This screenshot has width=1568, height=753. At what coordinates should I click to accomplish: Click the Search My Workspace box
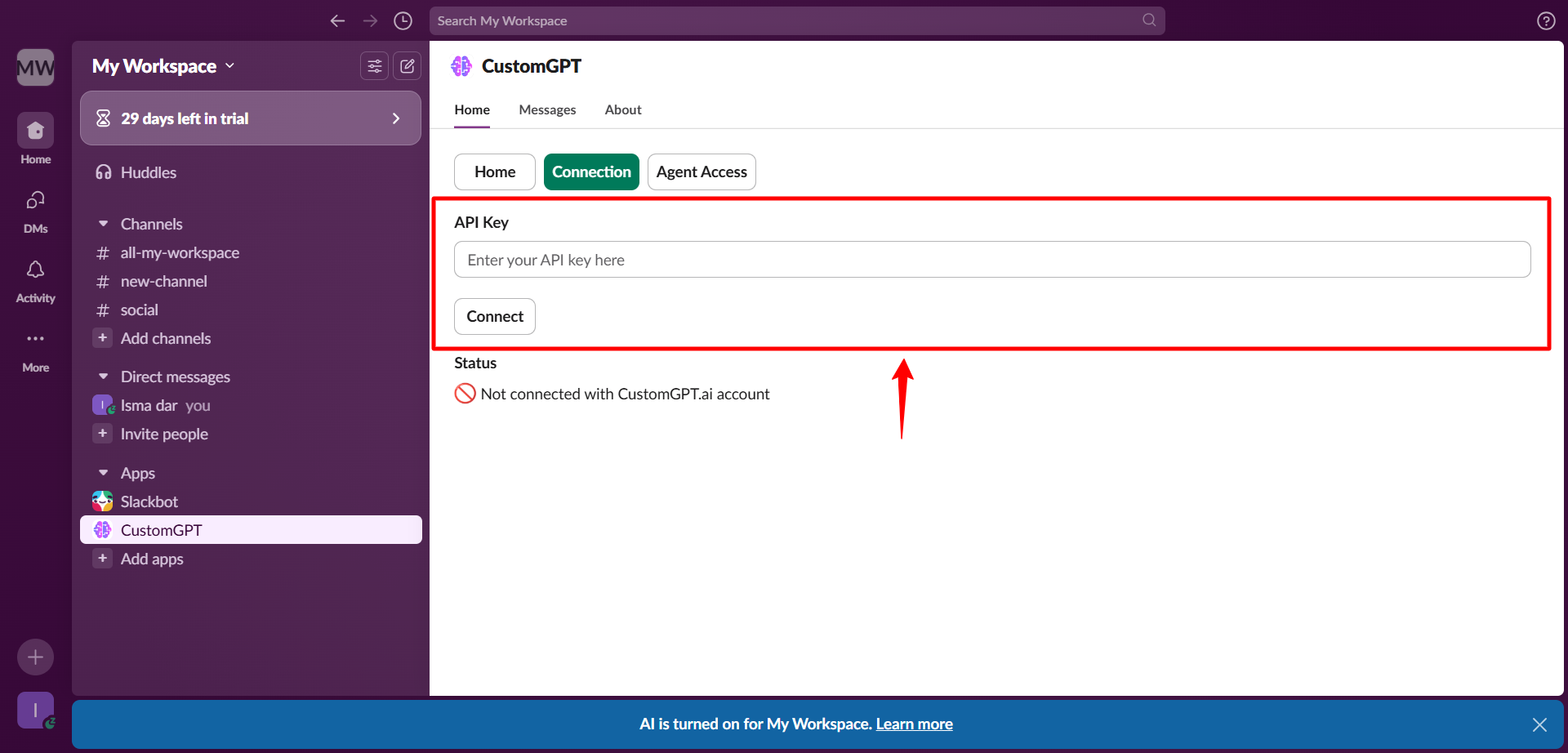point(797,20)
